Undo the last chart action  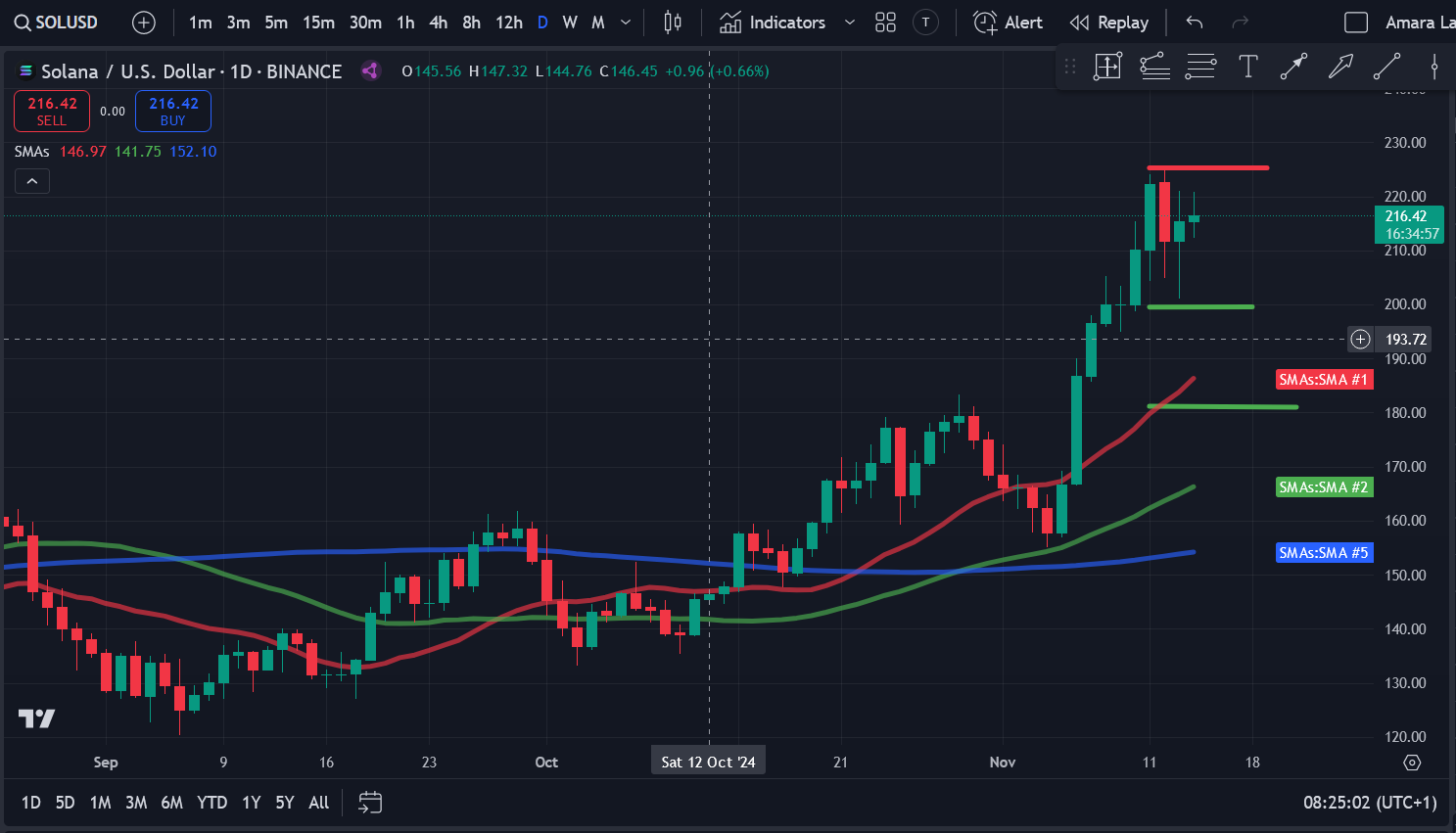pos(1194,23)
